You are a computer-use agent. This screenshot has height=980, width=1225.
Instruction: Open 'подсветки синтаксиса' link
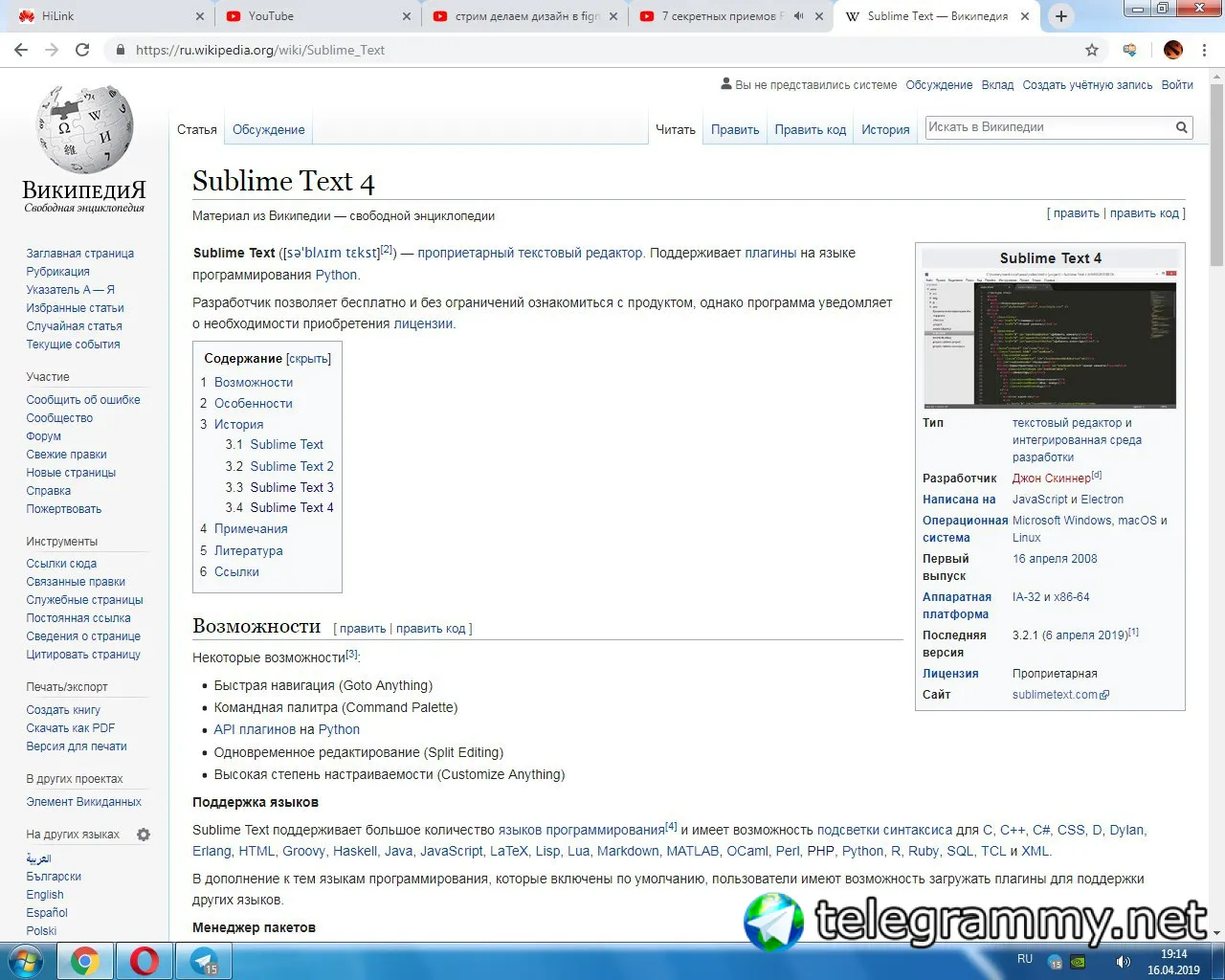click(884, 830)
